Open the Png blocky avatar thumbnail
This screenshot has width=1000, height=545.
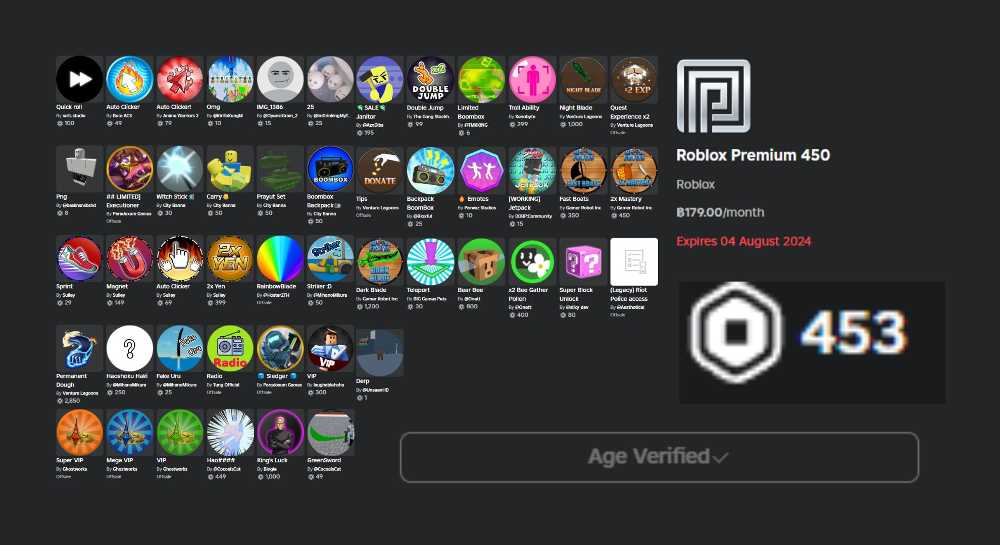point(79,170)
